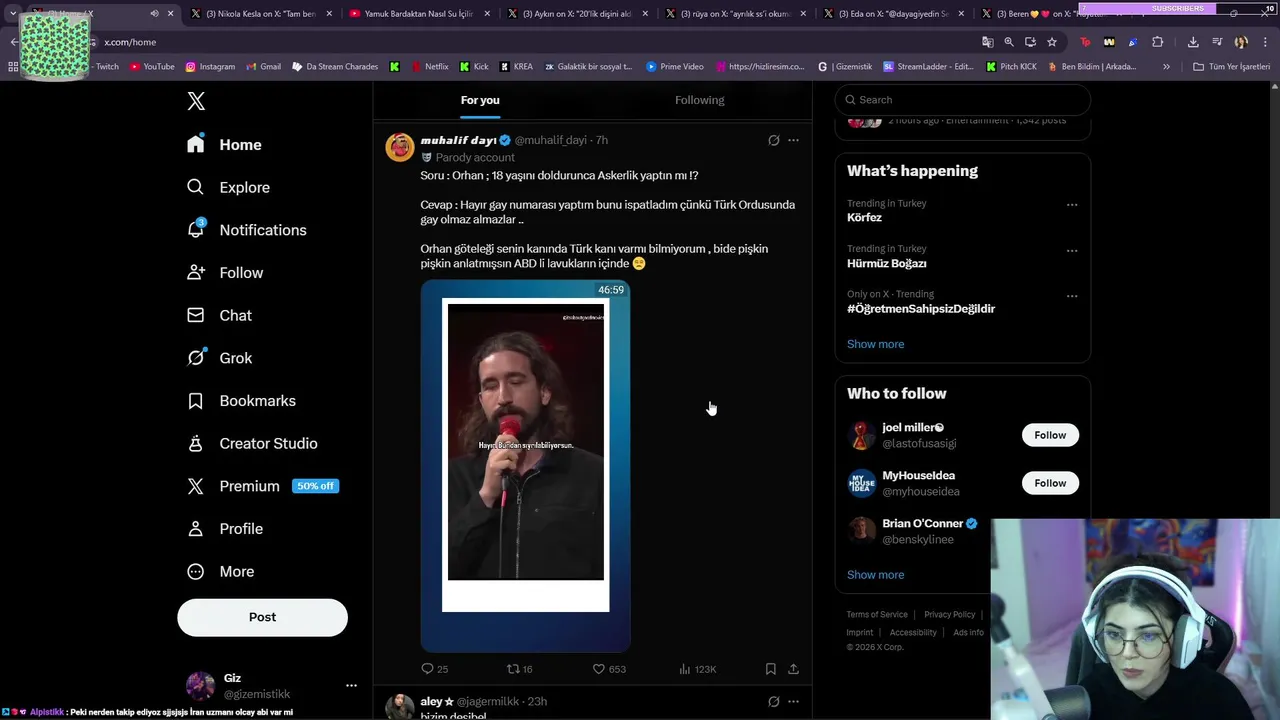Open Terms of Service link
1280x720 pixels.
(x=877, y=615)
